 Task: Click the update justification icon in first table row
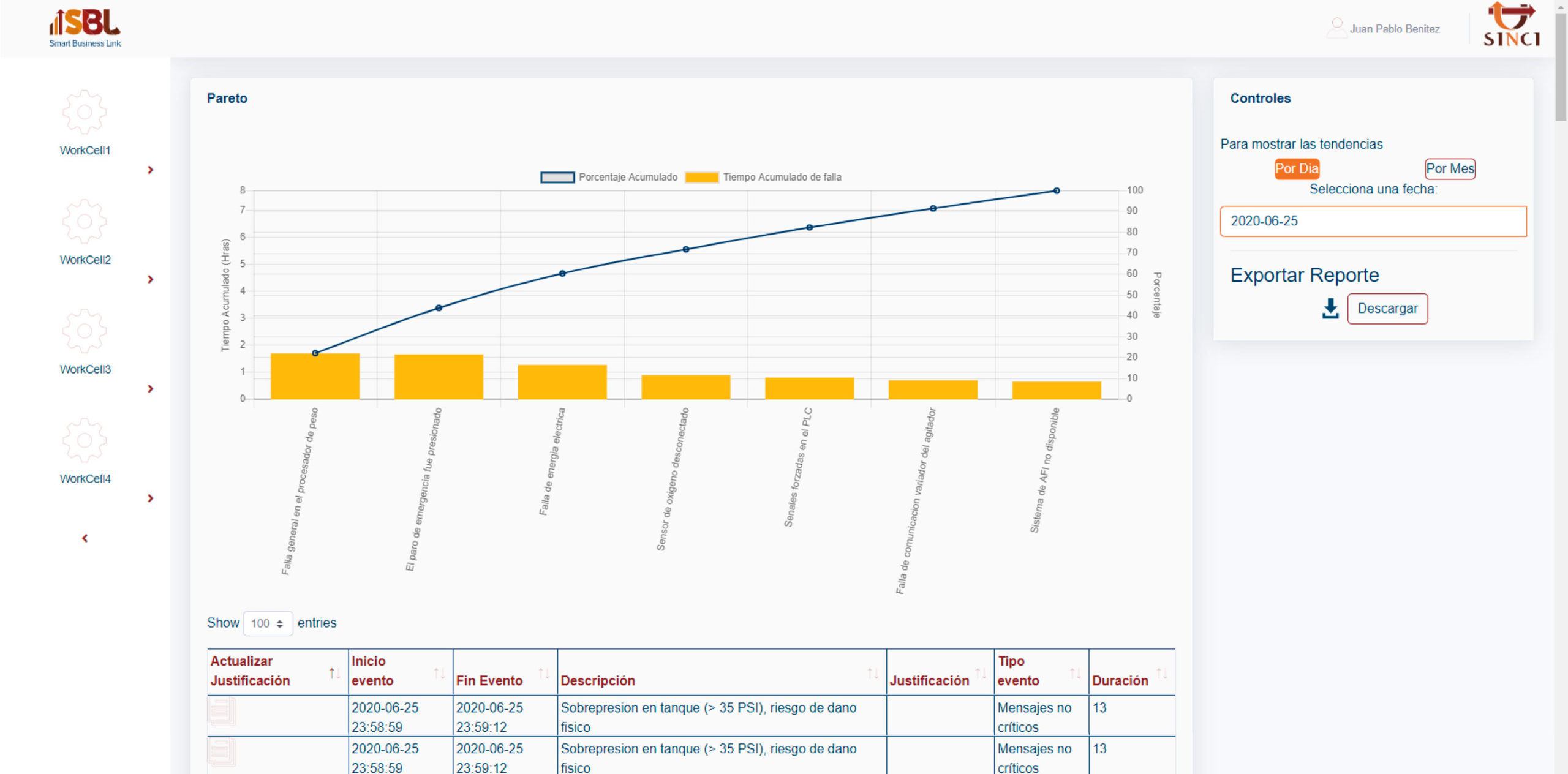click(222, 712)
